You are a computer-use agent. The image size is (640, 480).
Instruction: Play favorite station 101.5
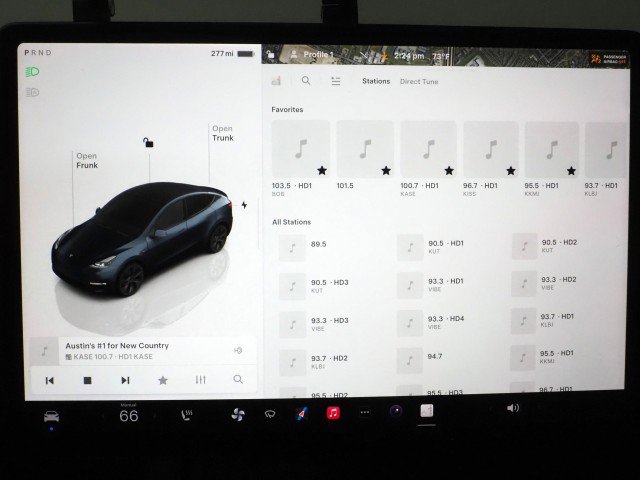(365, 156)
